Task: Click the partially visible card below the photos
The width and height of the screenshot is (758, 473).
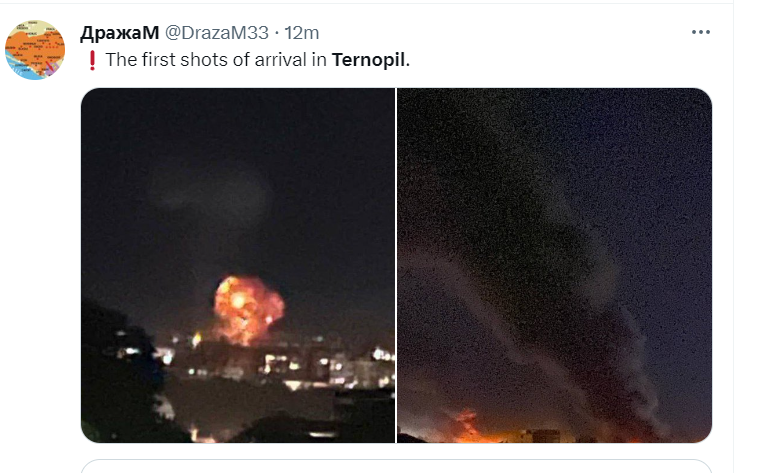Action: tap(396, 466)
